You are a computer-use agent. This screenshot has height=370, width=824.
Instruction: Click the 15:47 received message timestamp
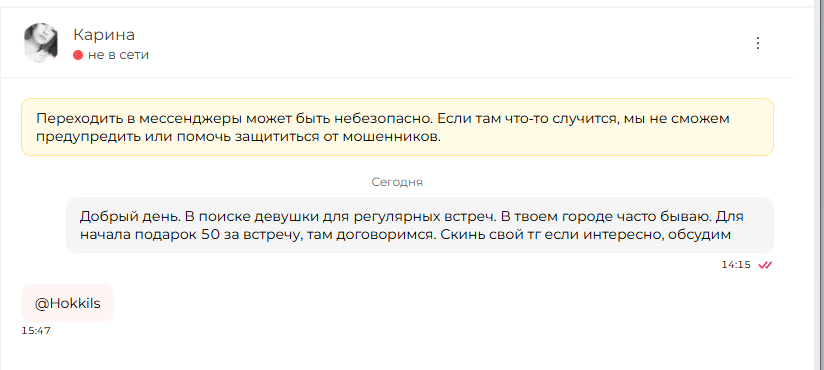point(36,331)
